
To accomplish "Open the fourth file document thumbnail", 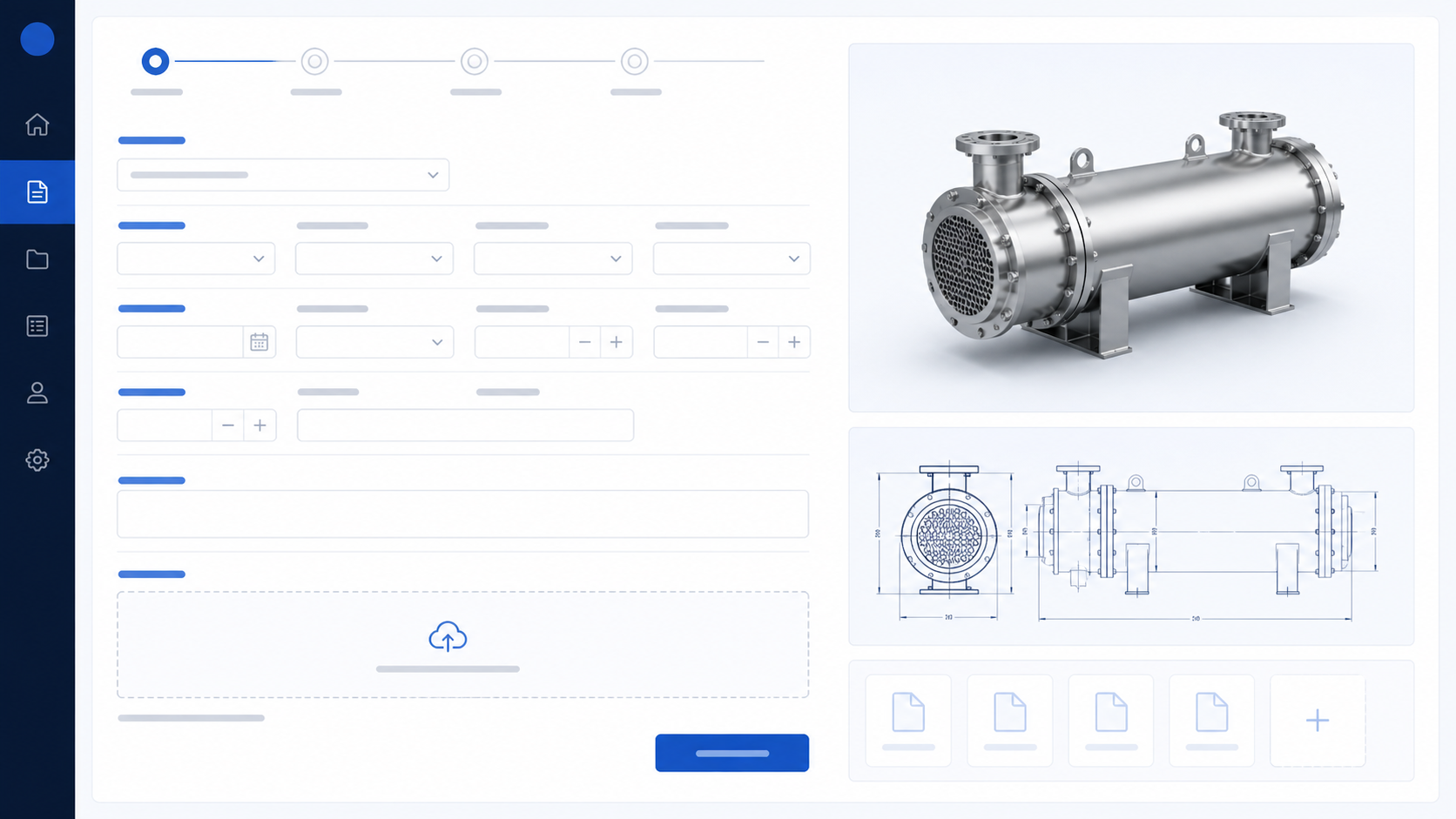I will (x=1211, y=720).
